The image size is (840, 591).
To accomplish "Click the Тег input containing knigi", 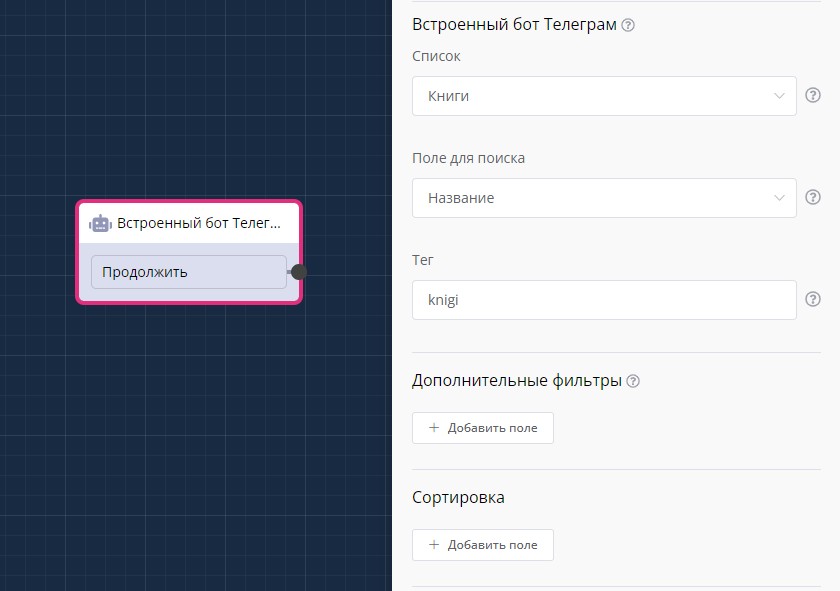I will pos(603,300).
